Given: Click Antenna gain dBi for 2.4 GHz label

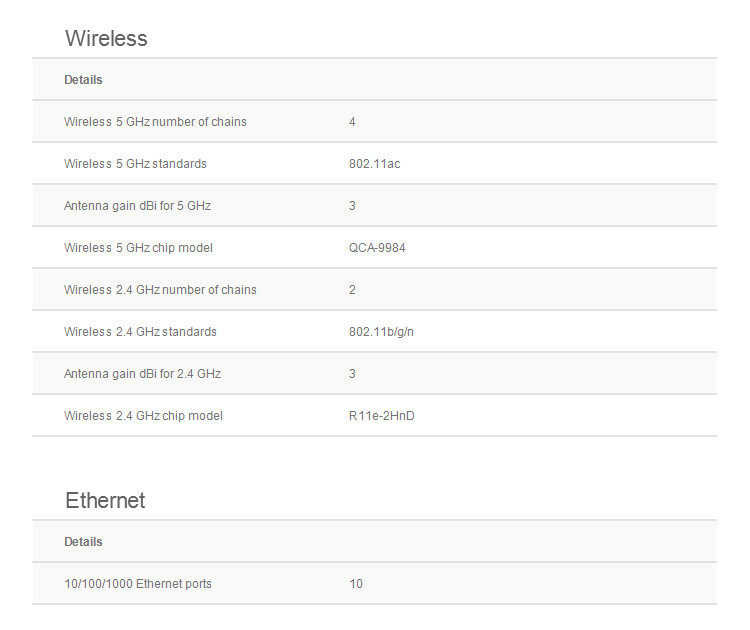Looking at the screenshot, I should coord(143,374).
